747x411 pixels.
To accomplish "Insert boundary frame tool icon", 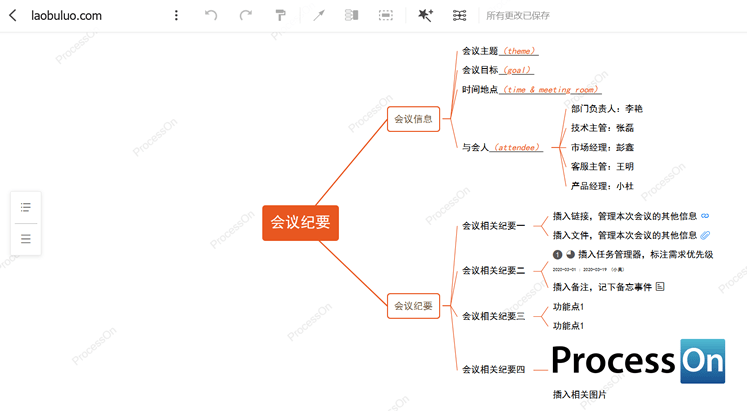I will [386, 15].
